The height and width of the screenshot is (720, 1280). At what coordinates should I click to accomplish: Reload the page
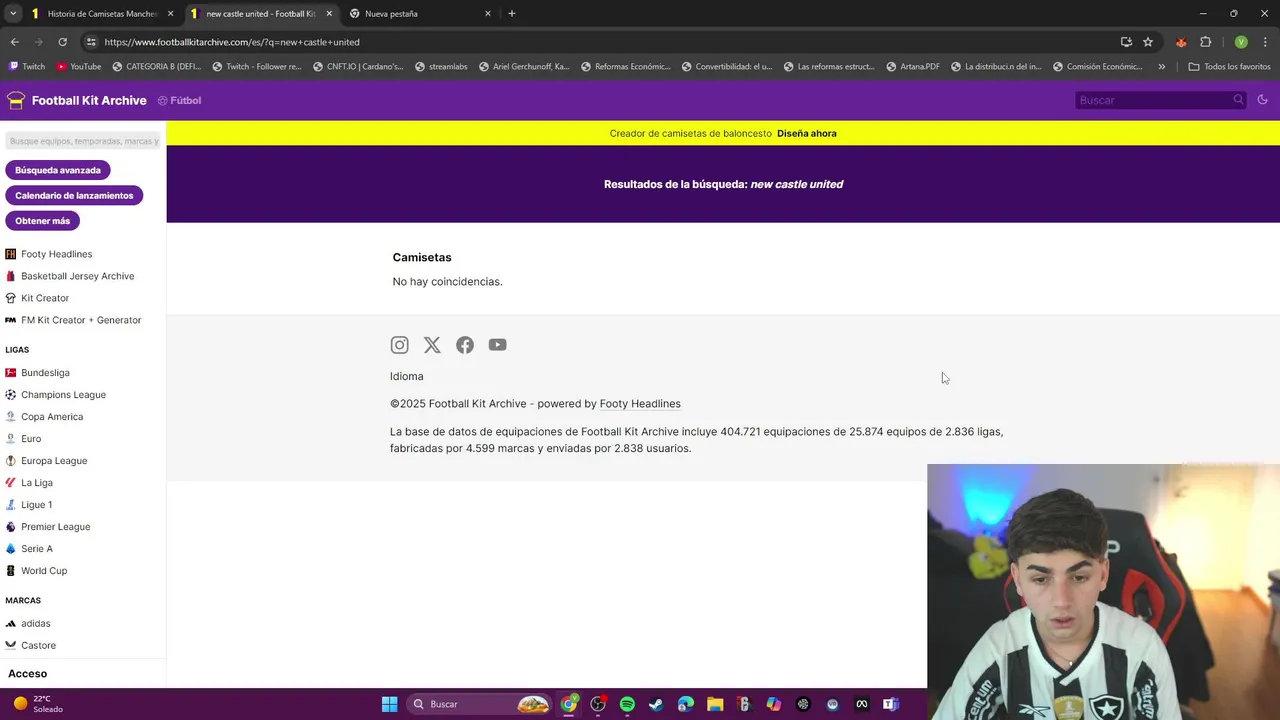pos(62,42)
